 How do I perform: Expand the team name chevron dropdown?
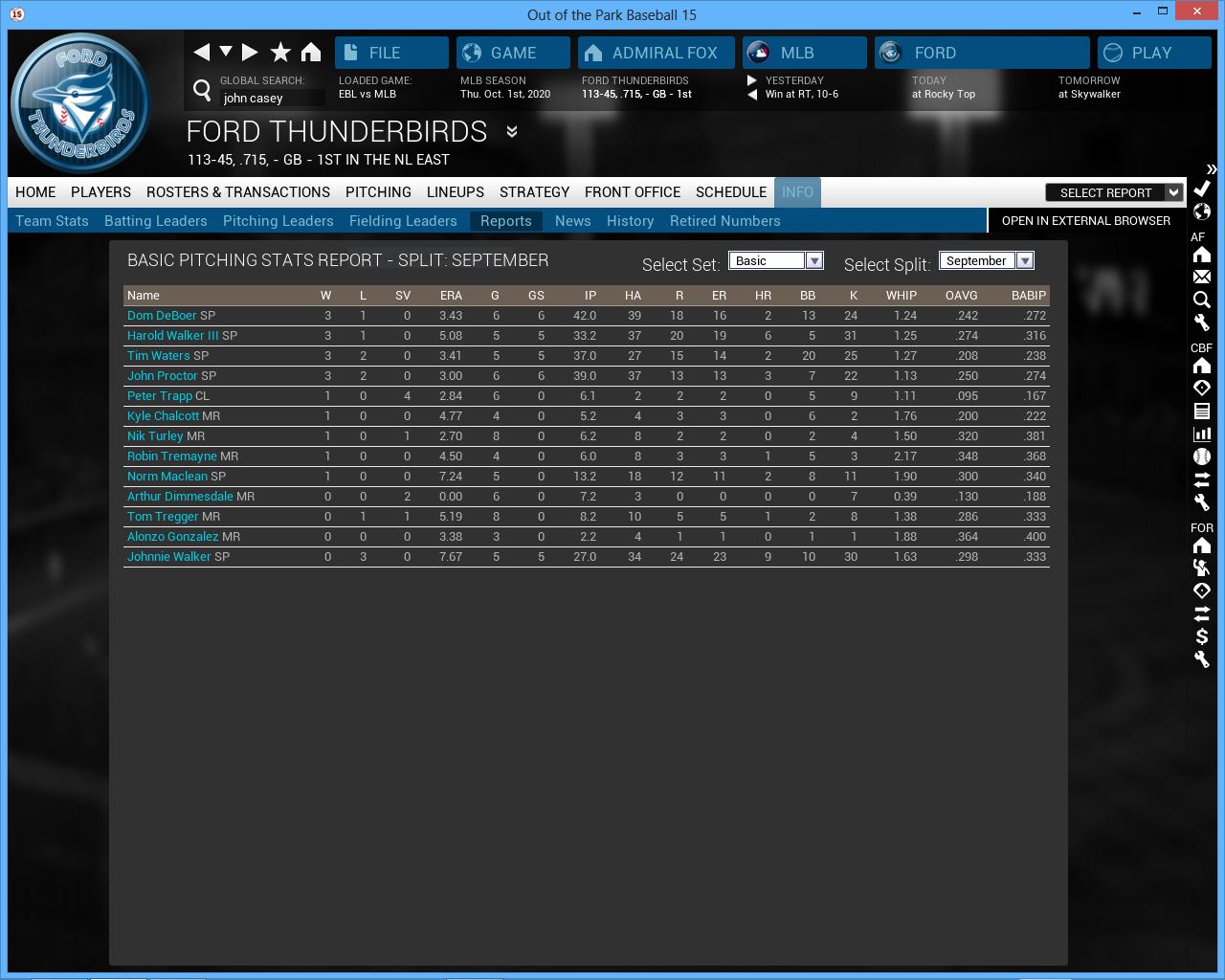pyautogui.click(x=512, y=132)
